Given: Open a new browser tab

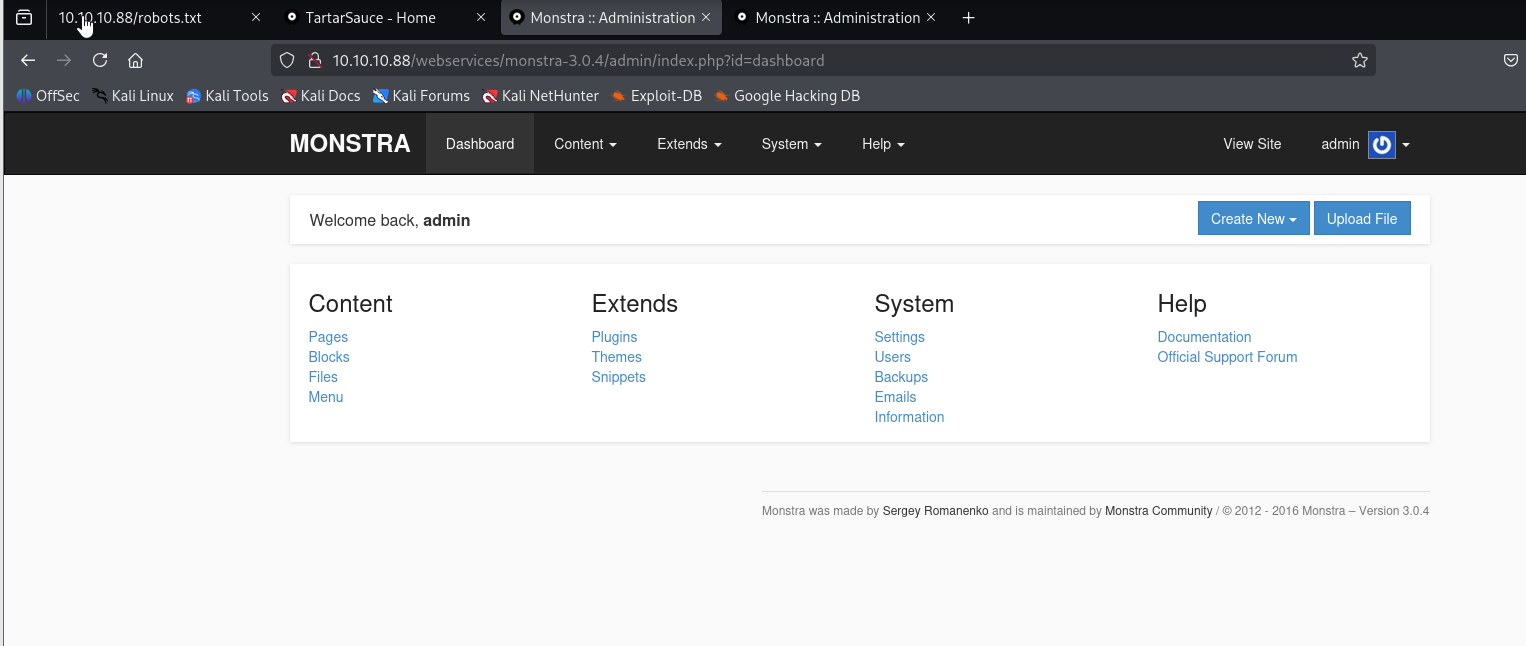Looking at the screenshot, I should [x=968, y=18].
